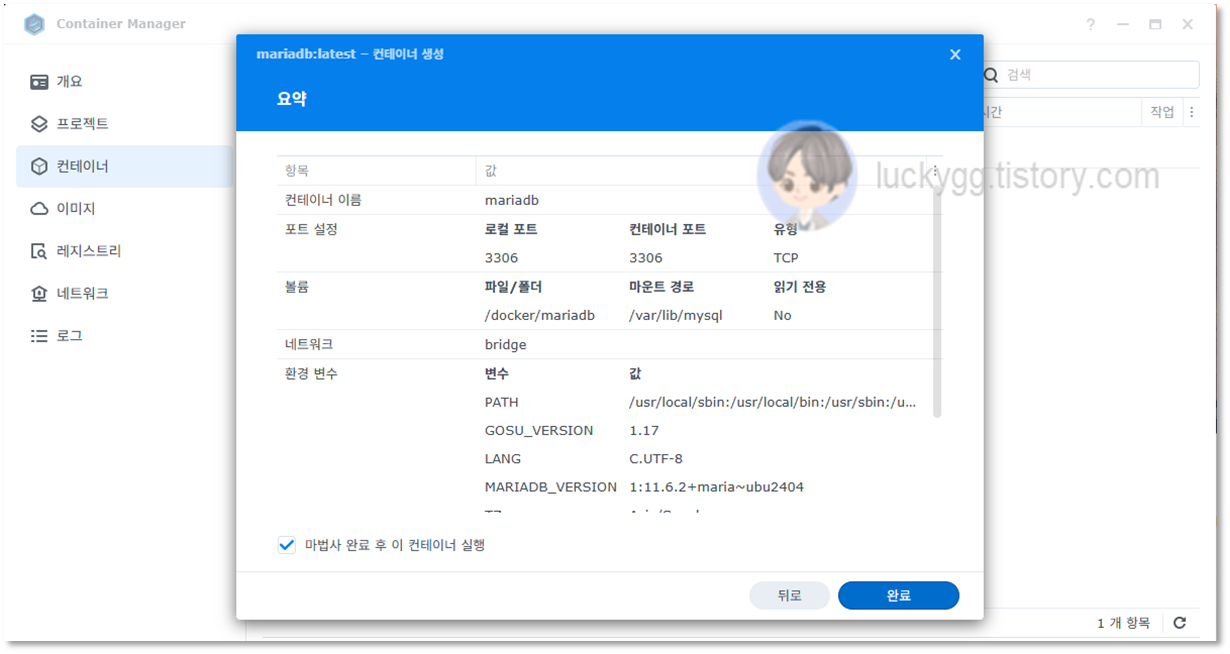Click the 1 개 항목 item count

(x=1123, y=623)
